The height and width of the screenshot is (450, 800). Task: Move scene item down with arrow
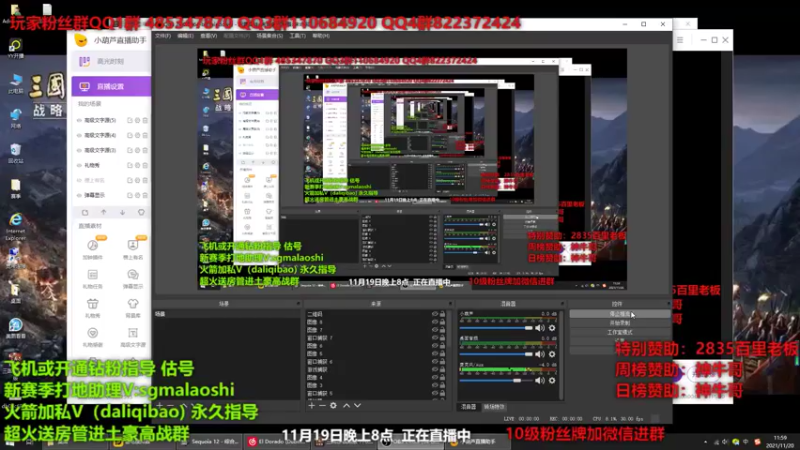coord(122,212)
